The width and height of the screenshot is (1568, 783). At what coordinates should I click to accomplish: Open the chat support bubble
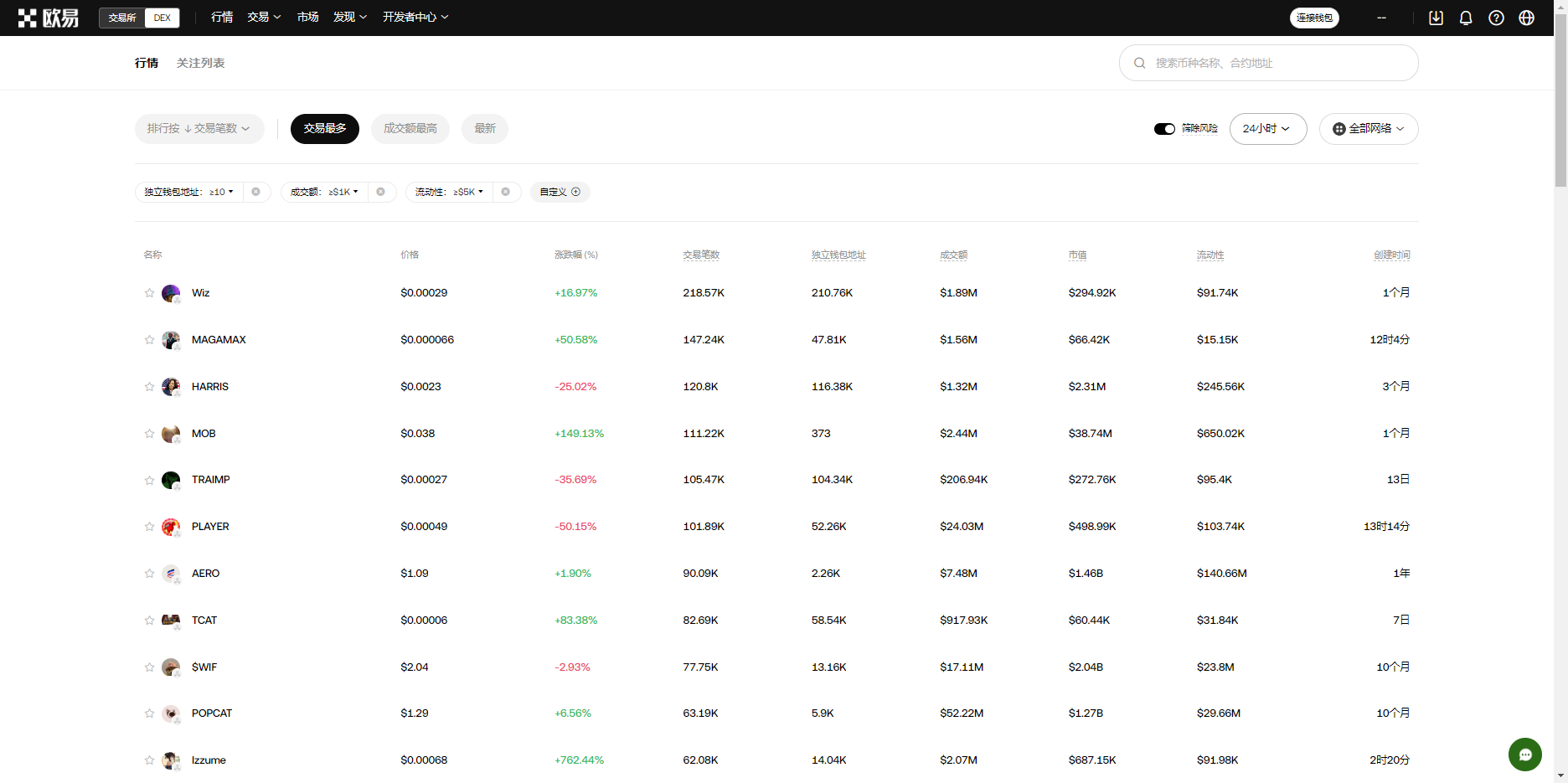pos(1525,755)
